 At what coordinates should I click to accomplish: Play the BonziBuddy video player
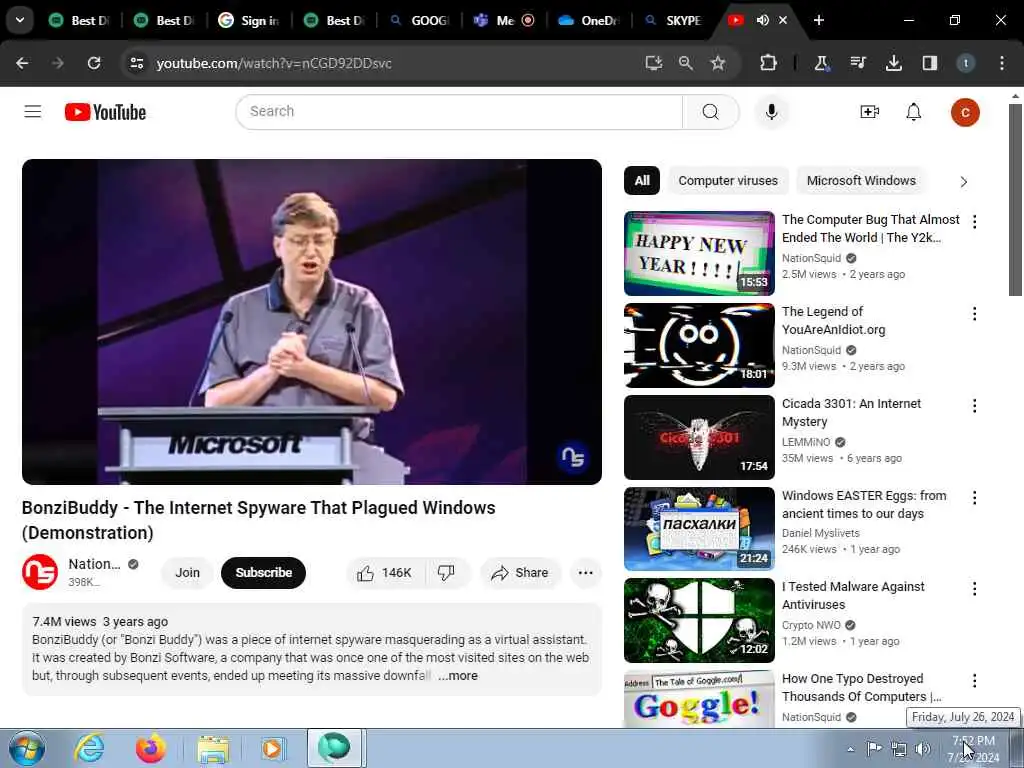tap(312, 321)
